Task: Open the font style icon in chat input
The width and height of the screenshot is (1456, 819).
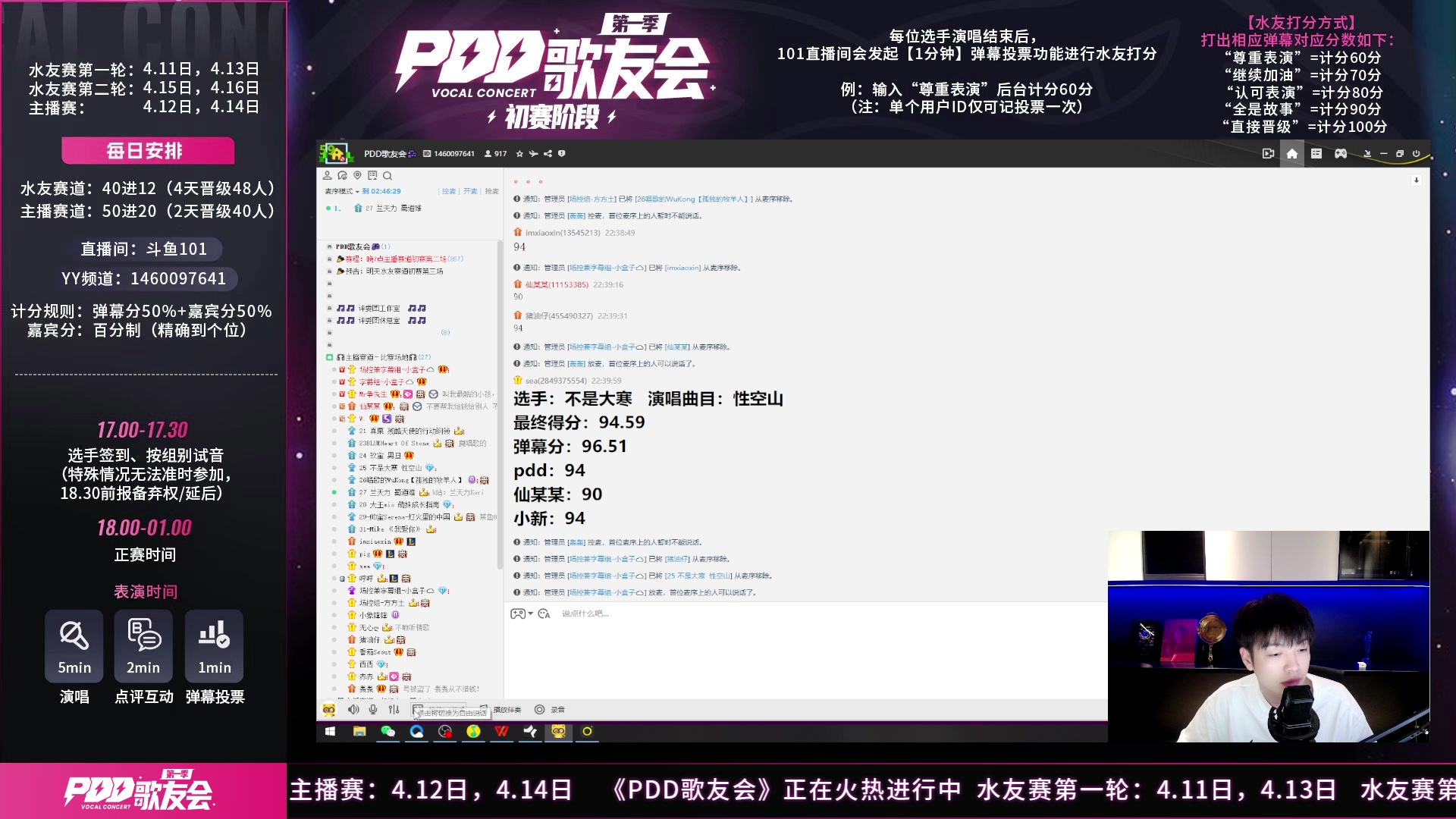Action: [x=544, y=613]
